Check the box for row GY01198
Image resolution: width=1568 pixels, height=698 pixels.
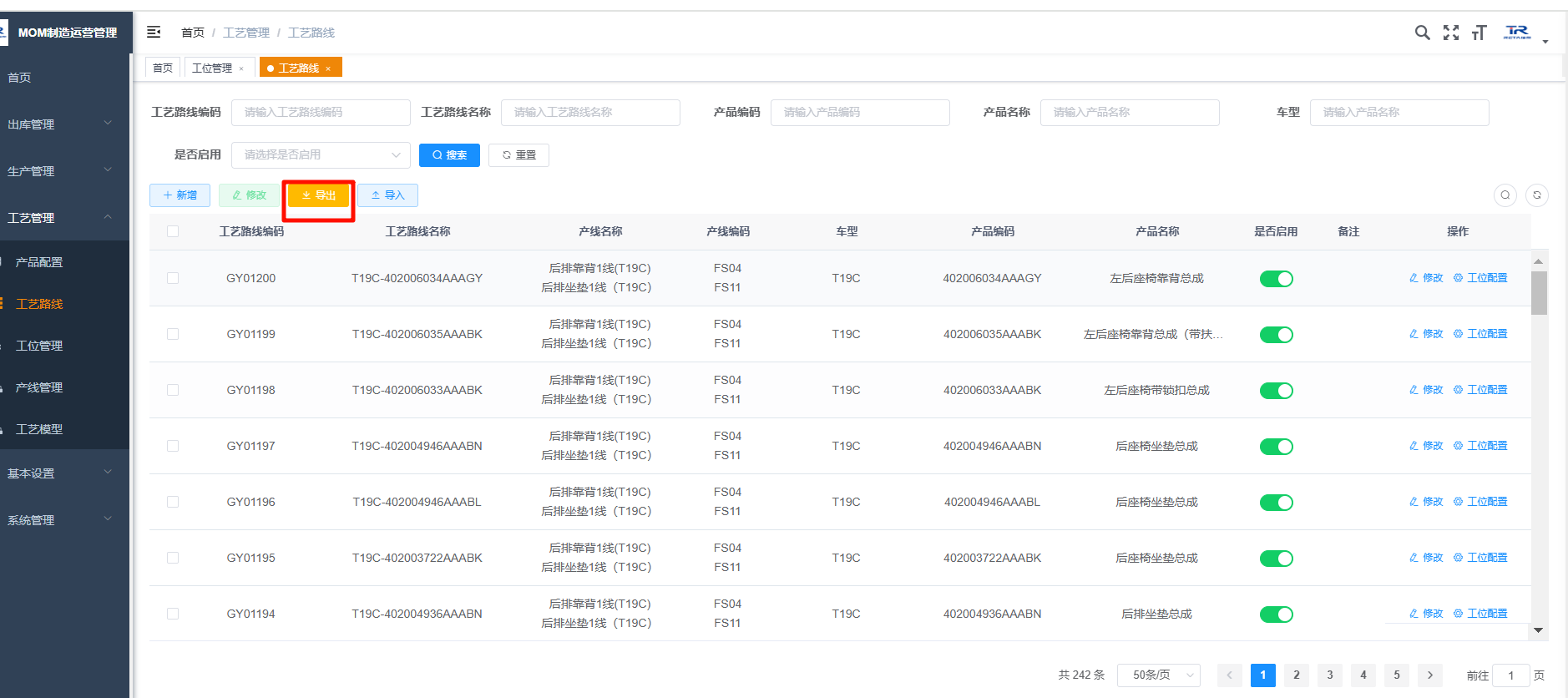tap(173, 390)
